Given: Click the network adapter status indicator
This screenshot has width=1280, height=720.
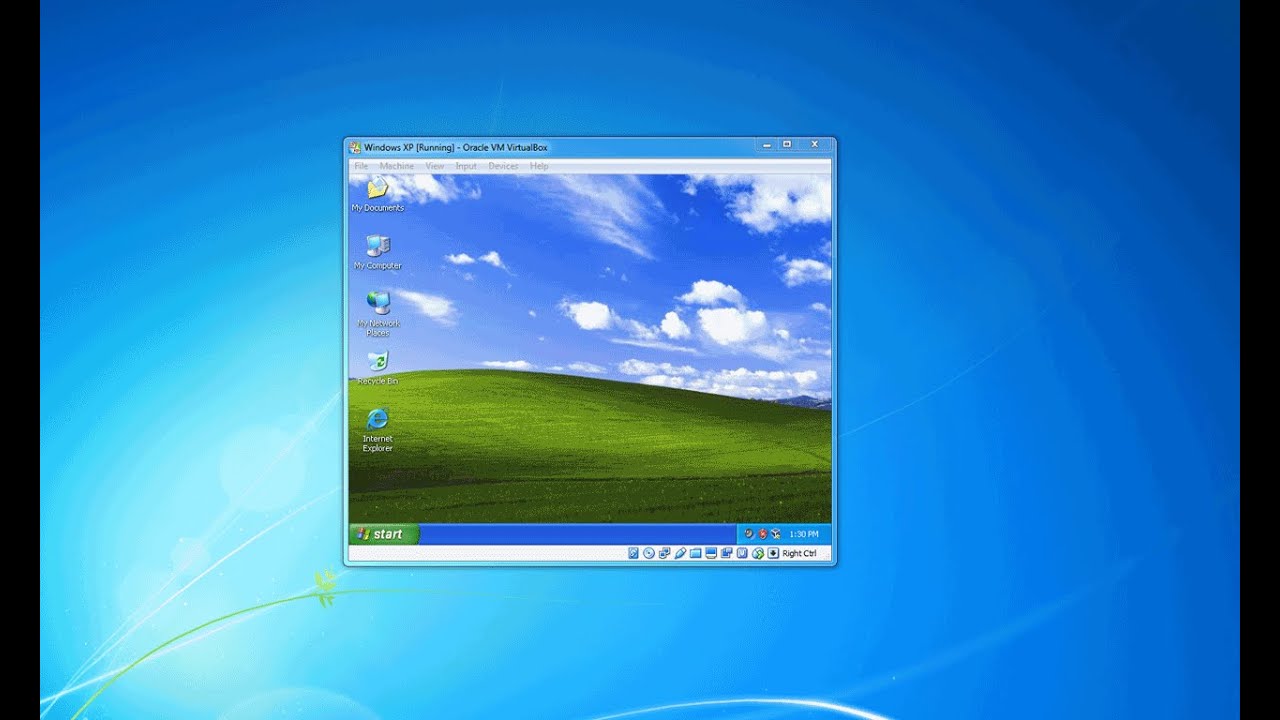Looking at the screenshot, I should [664, 553].
